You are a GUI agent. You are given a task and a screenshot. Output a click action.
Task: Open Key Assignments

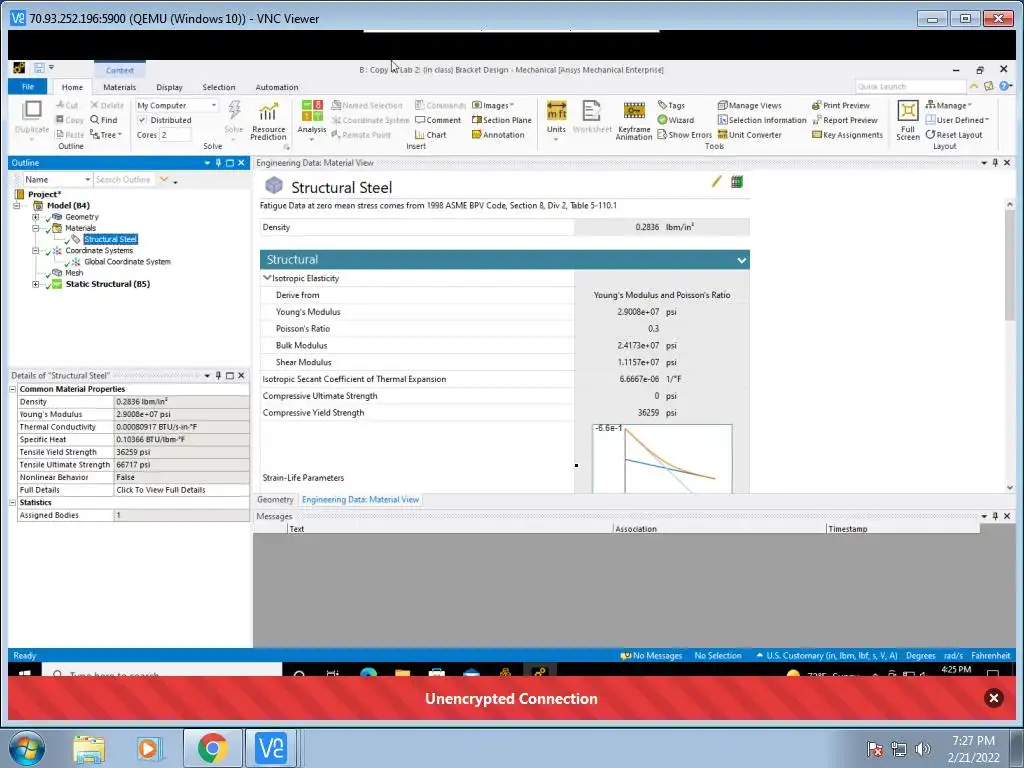pyautogui.click(x=847, y=135)
